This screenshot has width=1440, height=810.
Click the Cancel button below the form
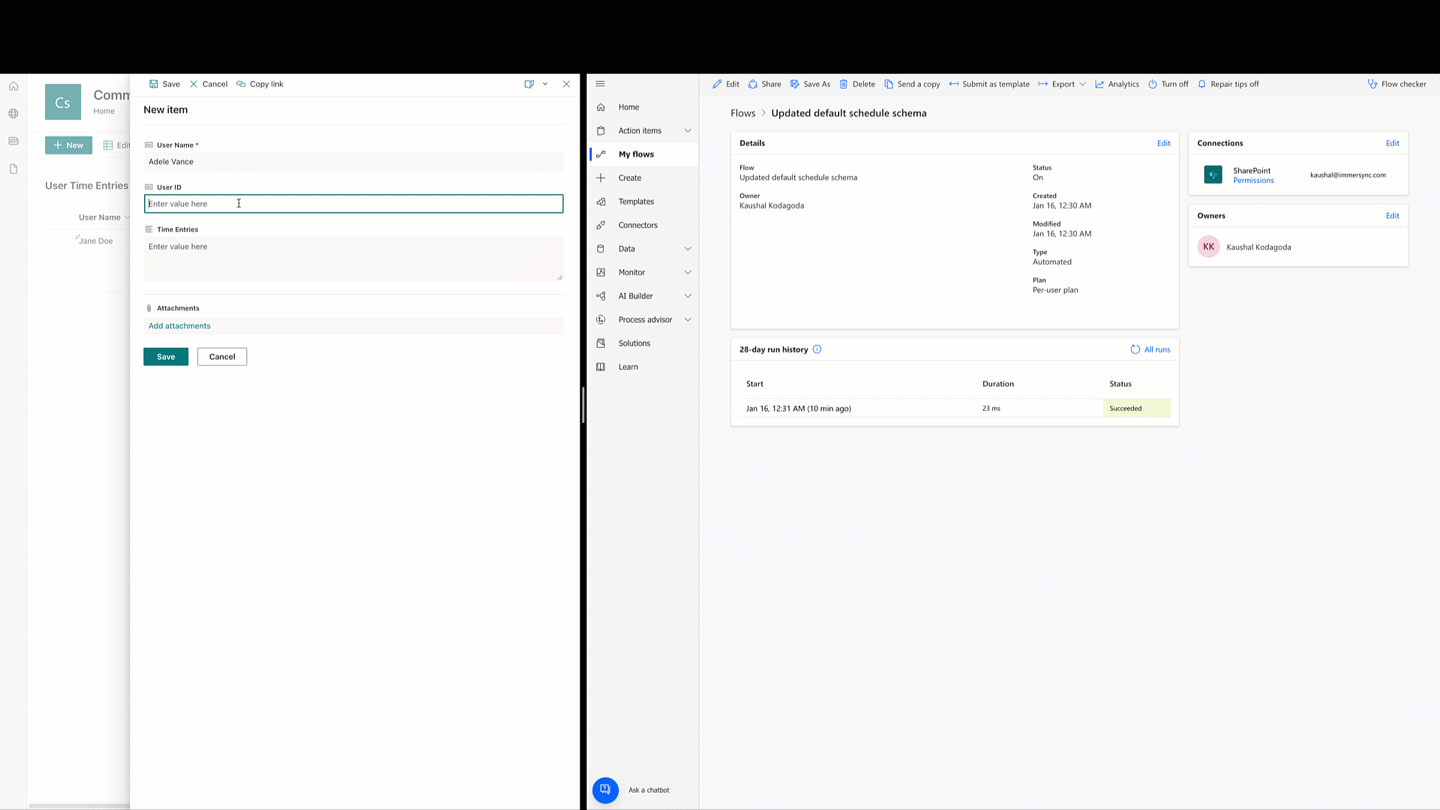(222, 357)
